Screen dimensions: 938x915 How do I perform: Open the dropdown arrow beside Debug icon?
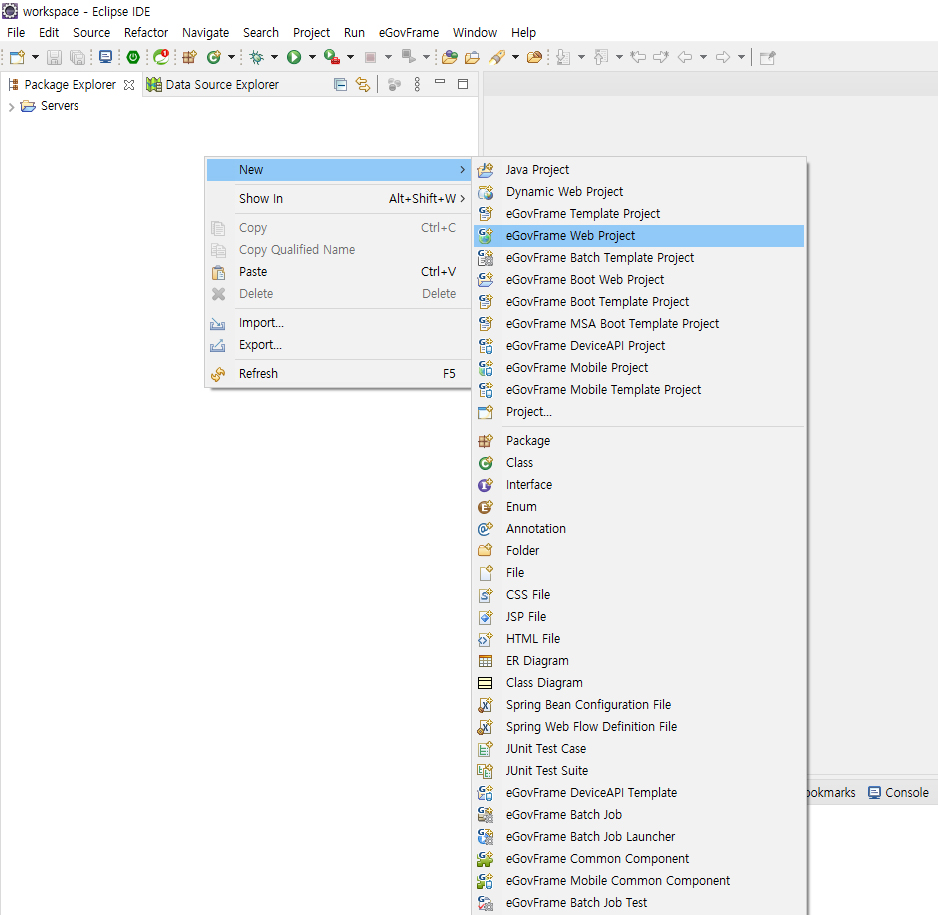pos(274,58)
